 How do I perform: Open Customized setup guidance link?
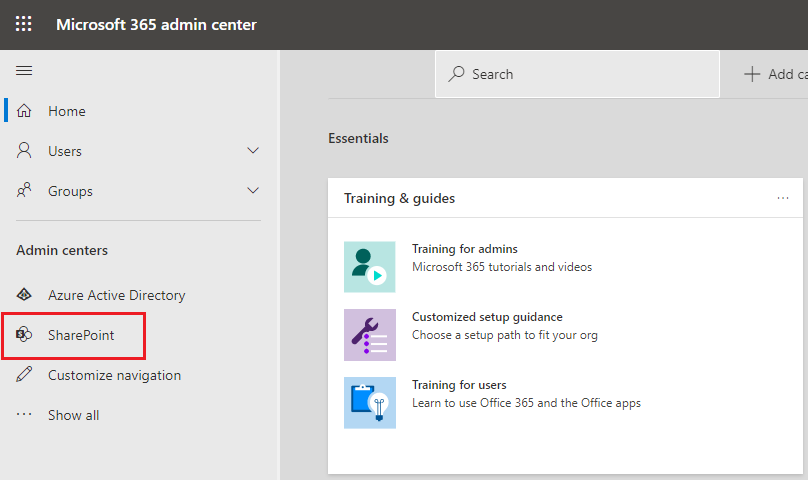pyautogui.click(x=487, y=317)
